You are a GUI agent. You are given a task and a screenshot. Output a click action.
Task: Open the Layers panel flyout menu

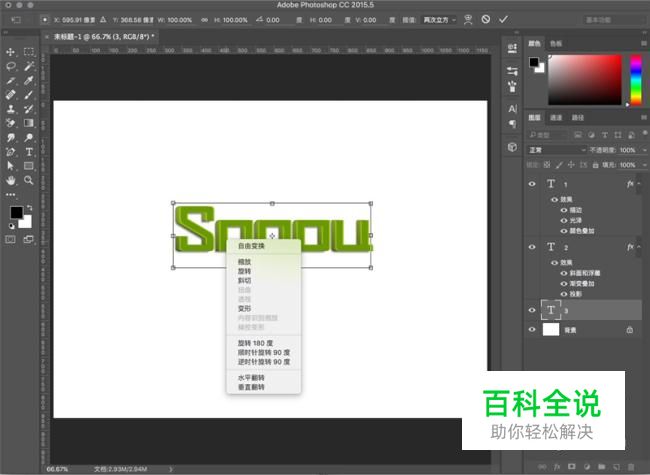[644, 118]
